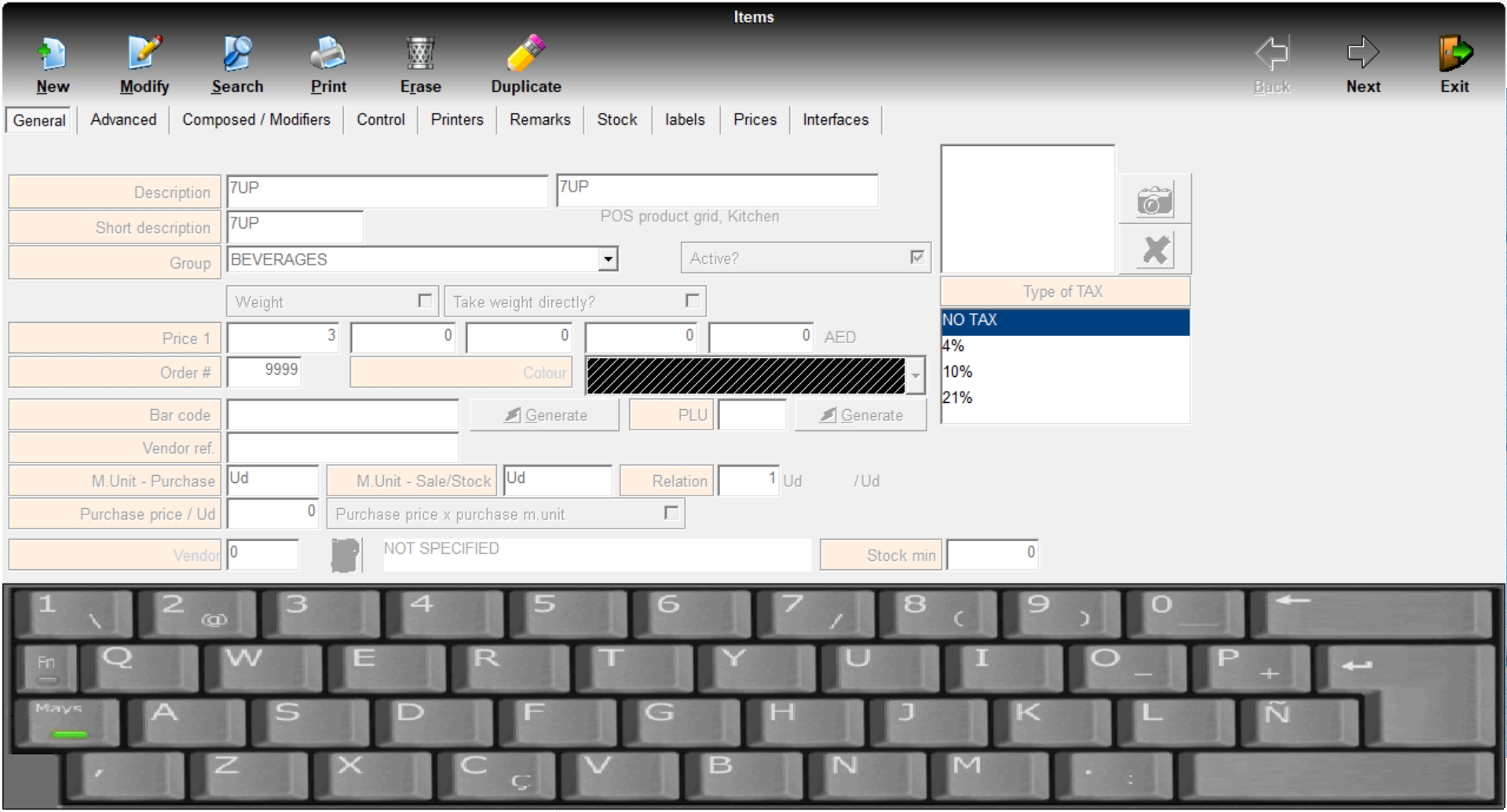Screen dimensions: 1507x812
Task: Enable the Weight checkbox
Action: pyautogui.click(x=425, y=301)
